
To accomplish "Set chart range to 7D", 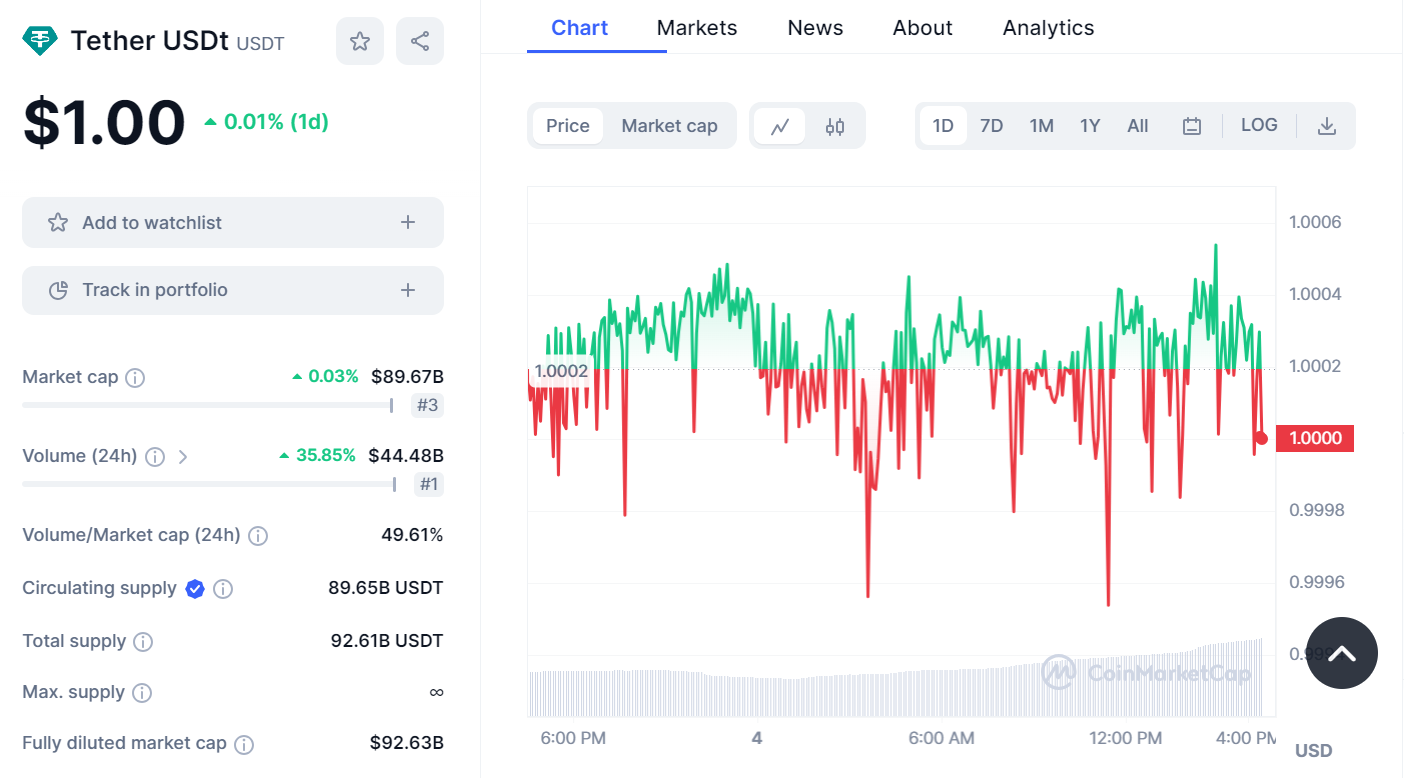I will click(991, 126).
